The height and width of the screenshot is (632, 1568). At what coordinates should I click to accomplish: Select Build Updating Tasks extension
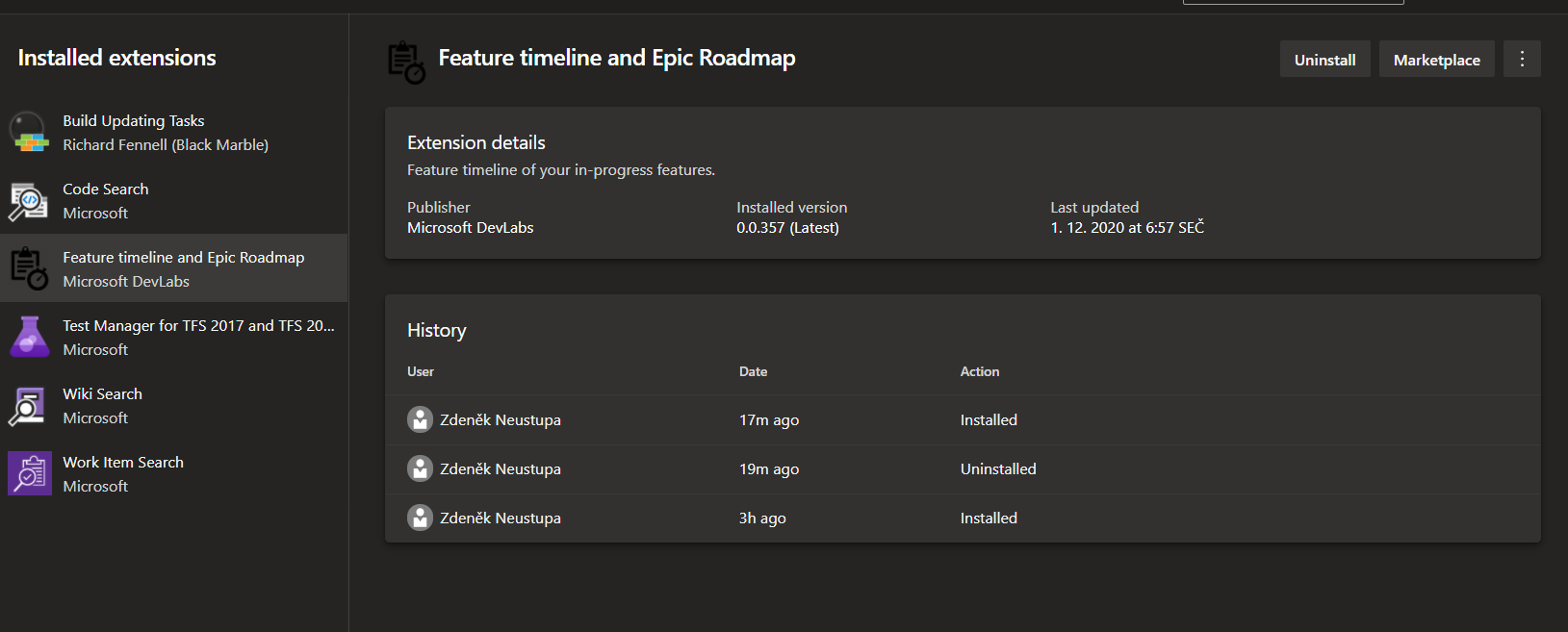pyautogui.click(x=174, y=132)
